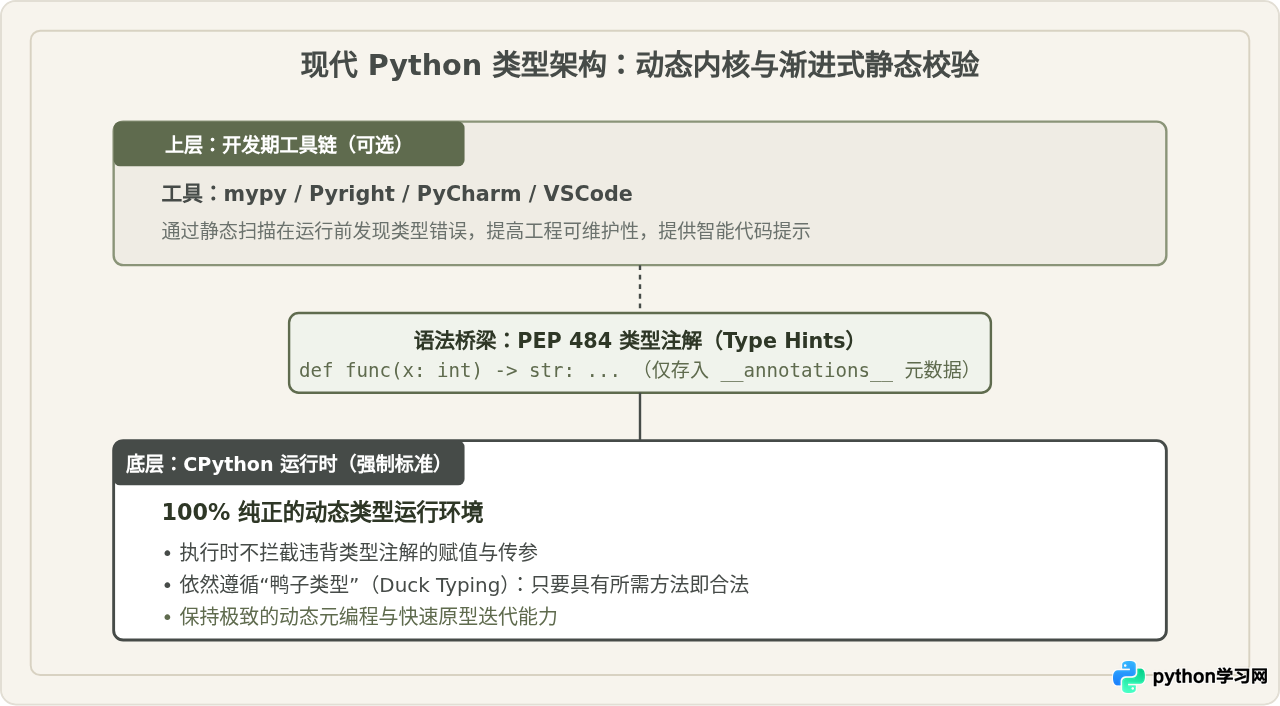This screenshot has width=1280, height=706.
Task: Click the bullet 保持极致的动态元编程与快速原型迭代能力
Action: click(360, 616)
